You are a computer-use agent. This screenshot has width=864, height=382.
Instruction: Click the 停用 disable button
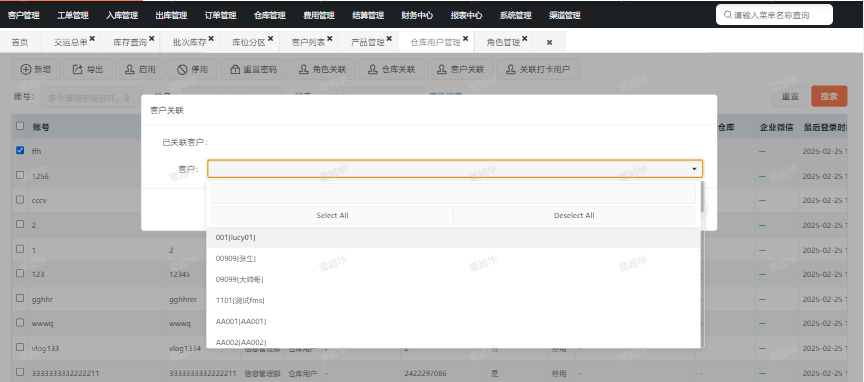coord(192,69)
